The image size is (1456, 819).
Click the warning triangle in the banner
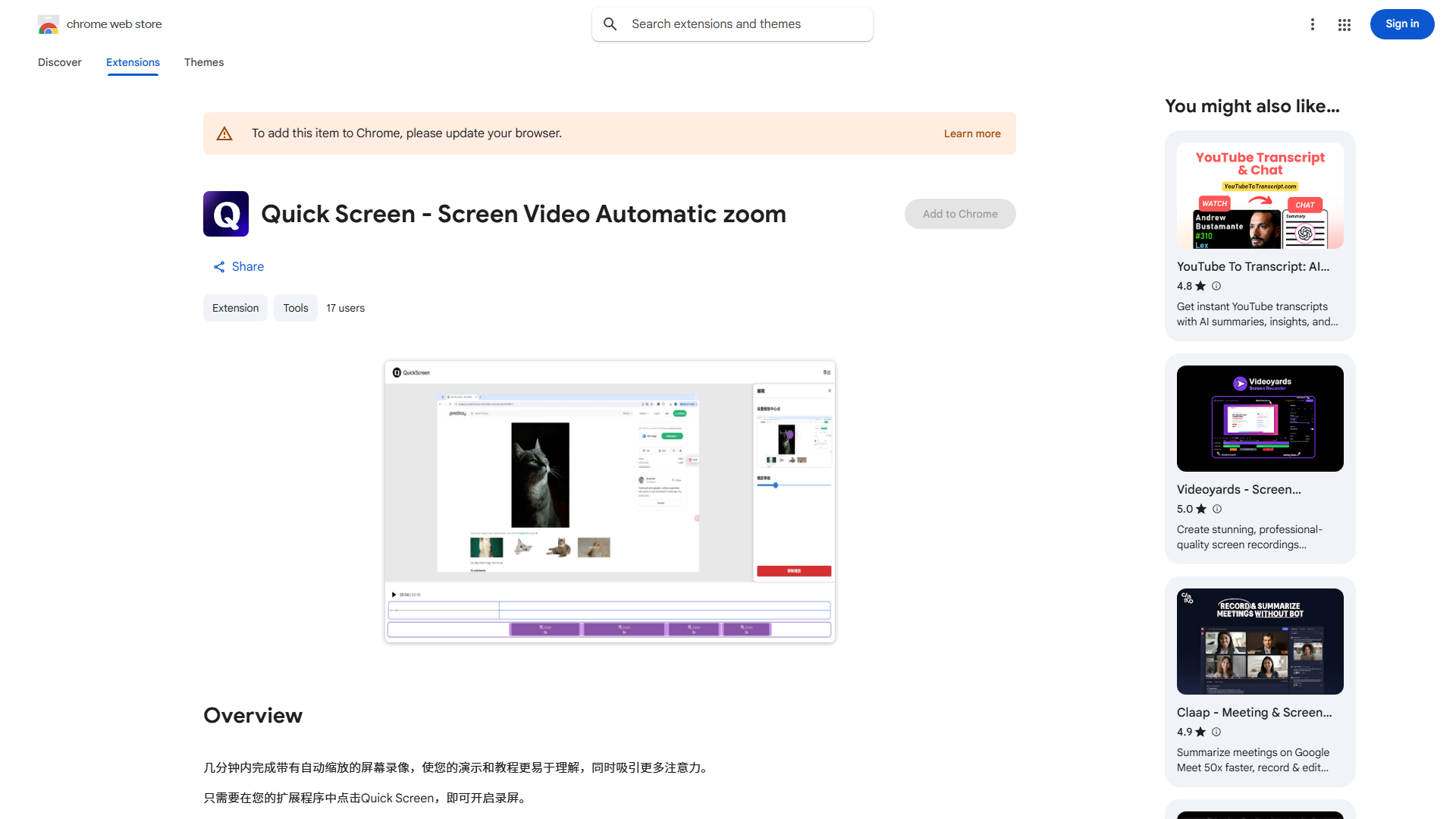pyautogui.click(x=224, y=133)
